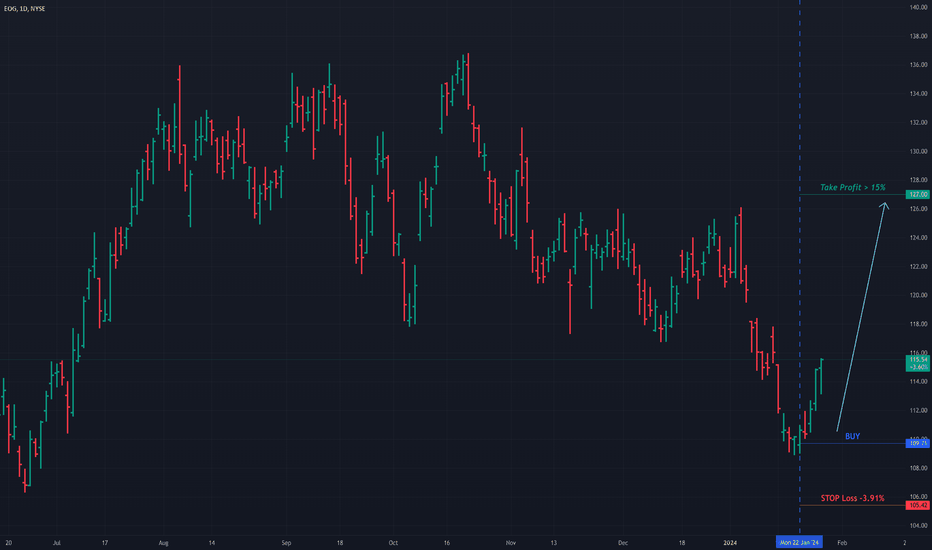Click the 126.00 price axis label
The height and width of the screenshot is (550, 932).
918,209
